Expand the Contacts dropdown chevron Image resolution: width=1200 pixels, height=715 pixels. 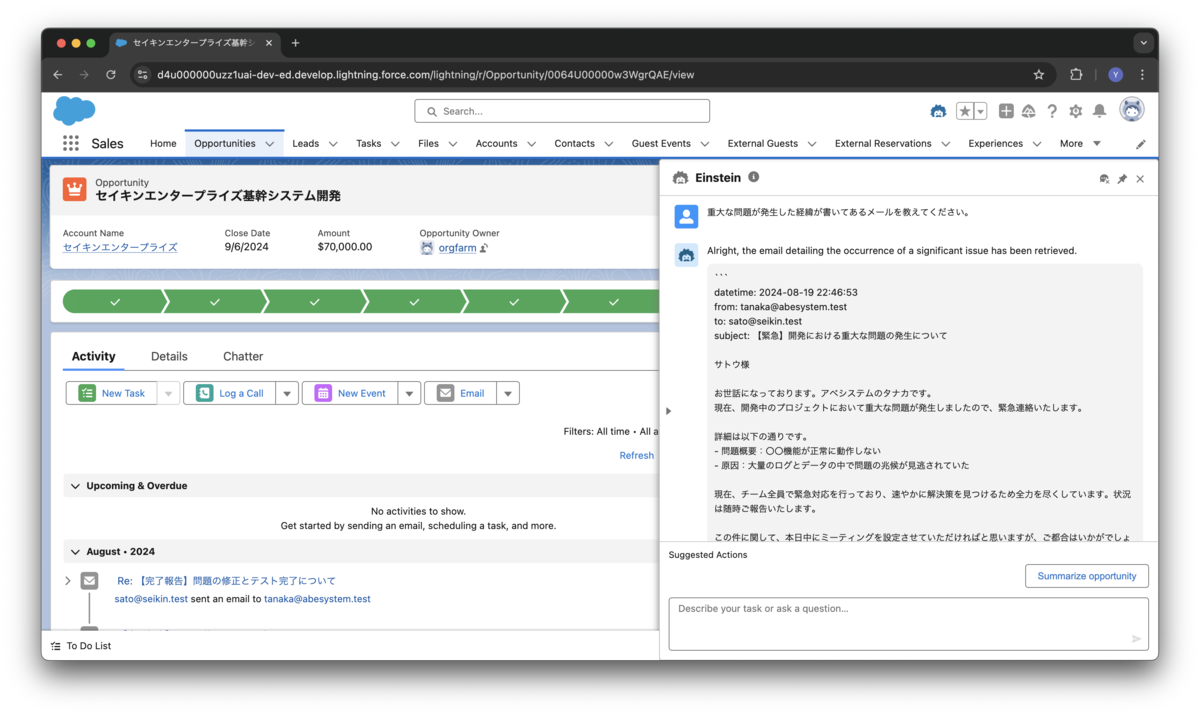click(x=609, y=144)
